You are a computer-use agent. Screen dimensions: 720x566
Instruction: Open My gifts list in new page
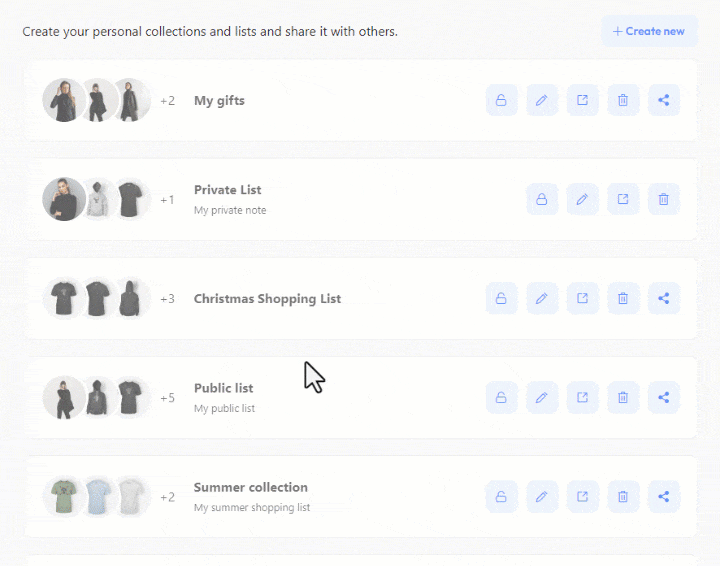click(582, 100)
